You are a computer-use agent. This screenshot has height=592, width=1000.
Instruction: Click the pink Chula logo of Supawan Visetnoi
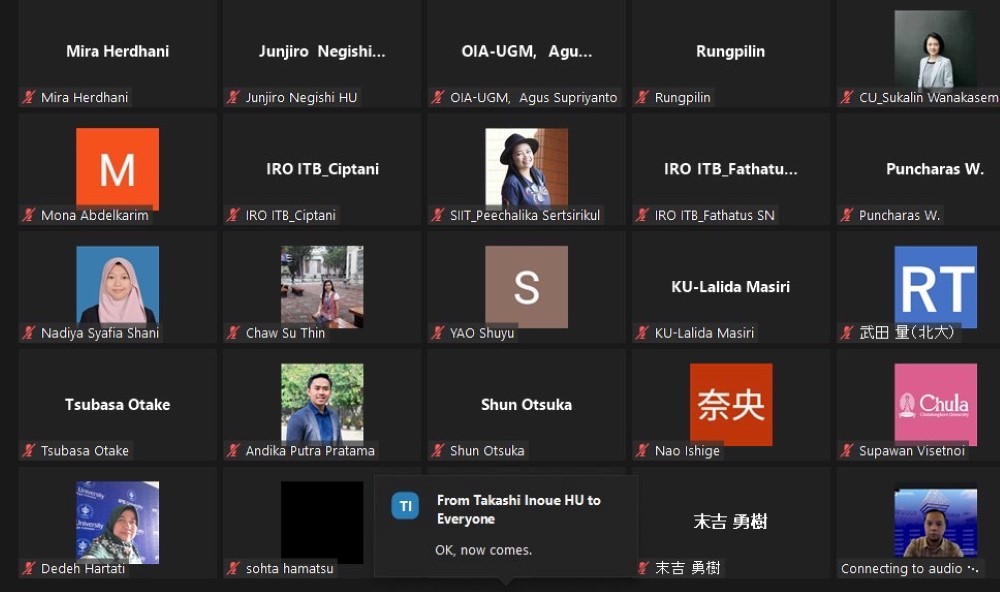pos(935,404)
